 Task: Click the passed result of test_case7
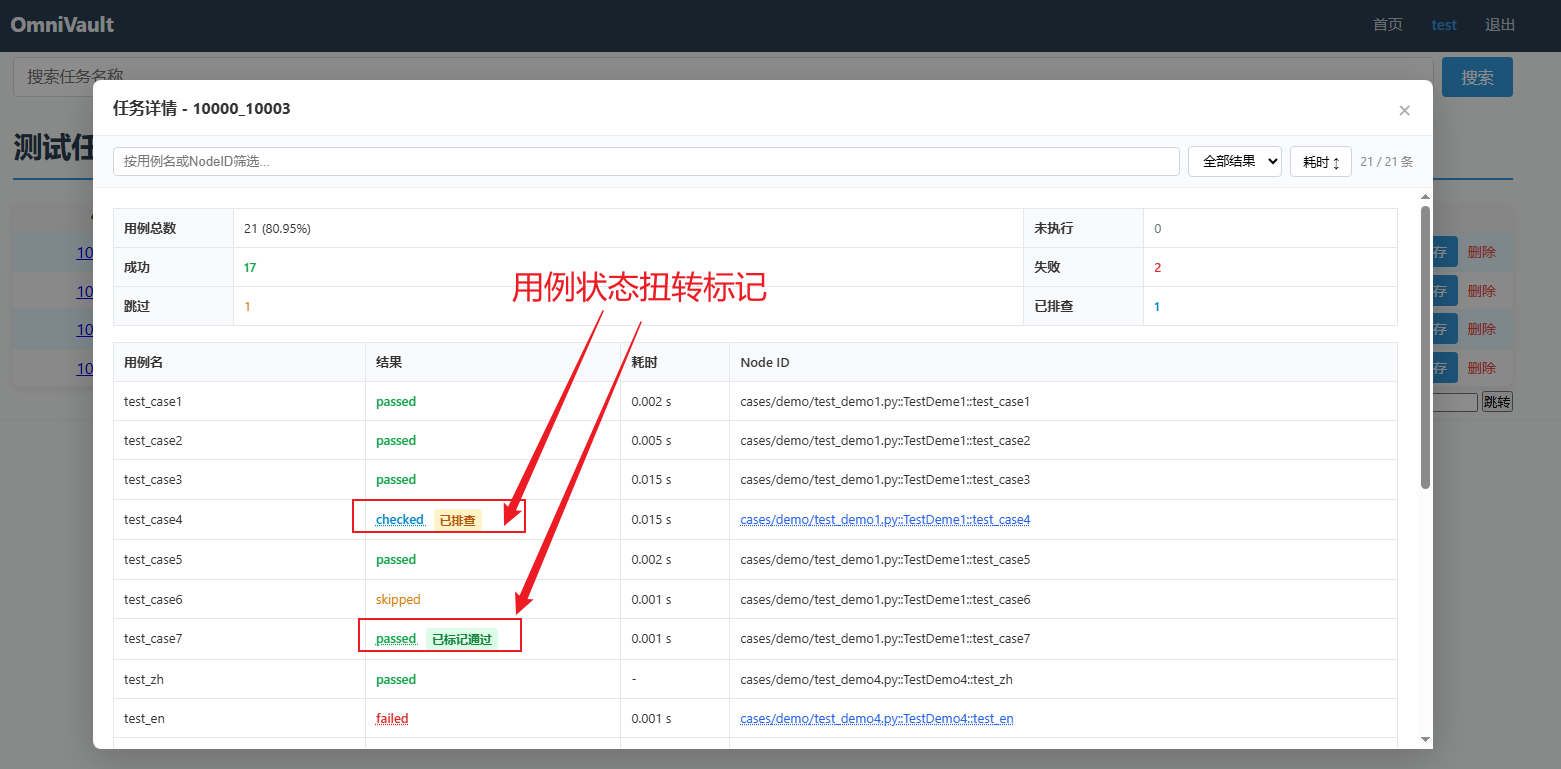(396, 639)
